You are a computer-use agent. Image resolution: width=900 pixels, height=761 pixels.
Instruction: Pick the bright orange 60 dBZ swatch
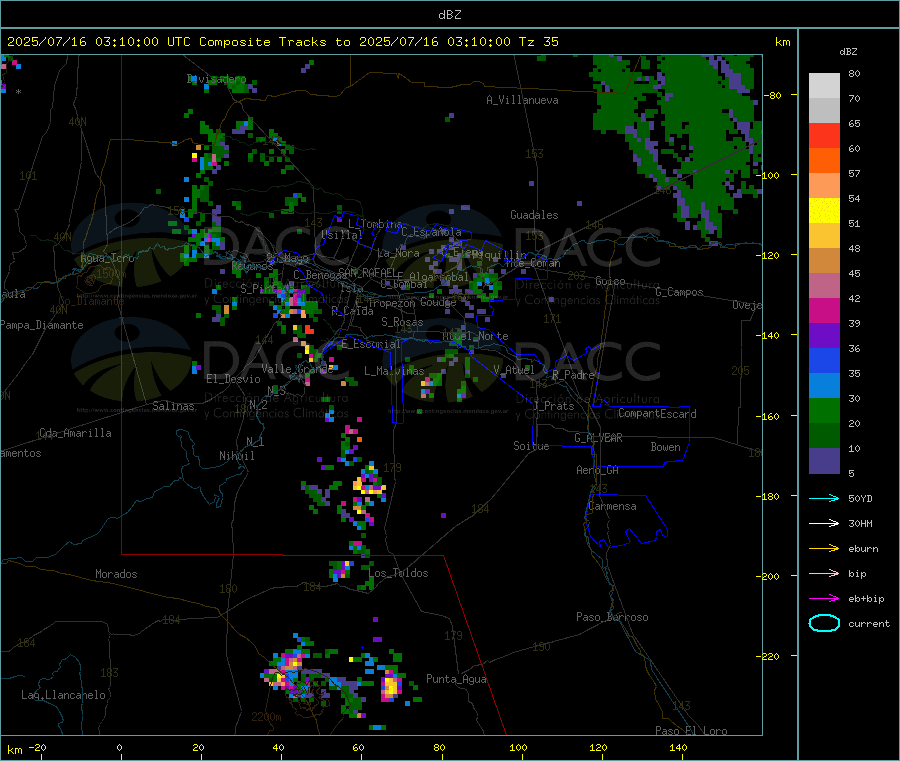coord(824,161)
